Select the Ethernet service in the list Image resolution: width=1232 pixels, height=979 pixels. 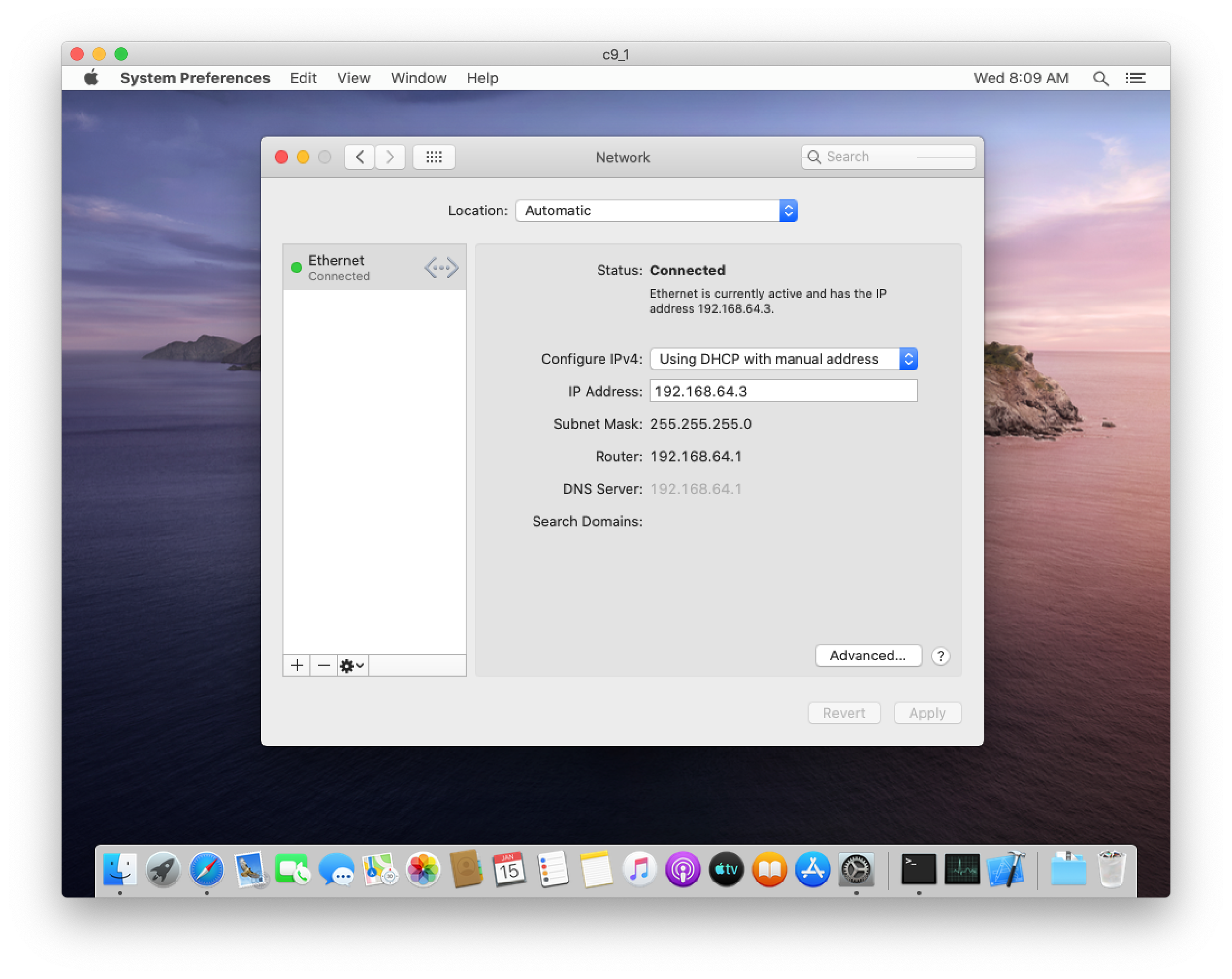[375, 268]
